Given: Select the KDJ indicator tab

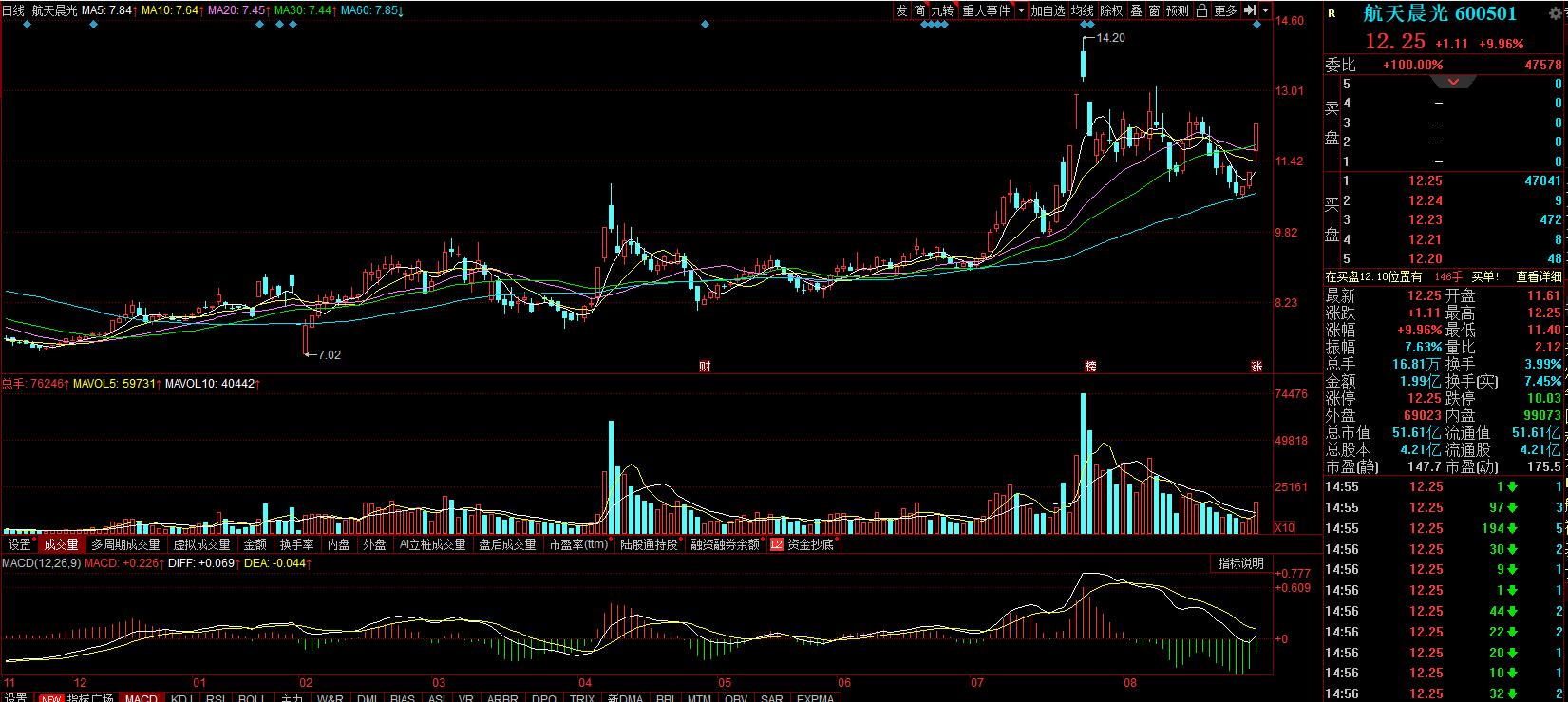Looking at the screenshot, I should (180, 698).
